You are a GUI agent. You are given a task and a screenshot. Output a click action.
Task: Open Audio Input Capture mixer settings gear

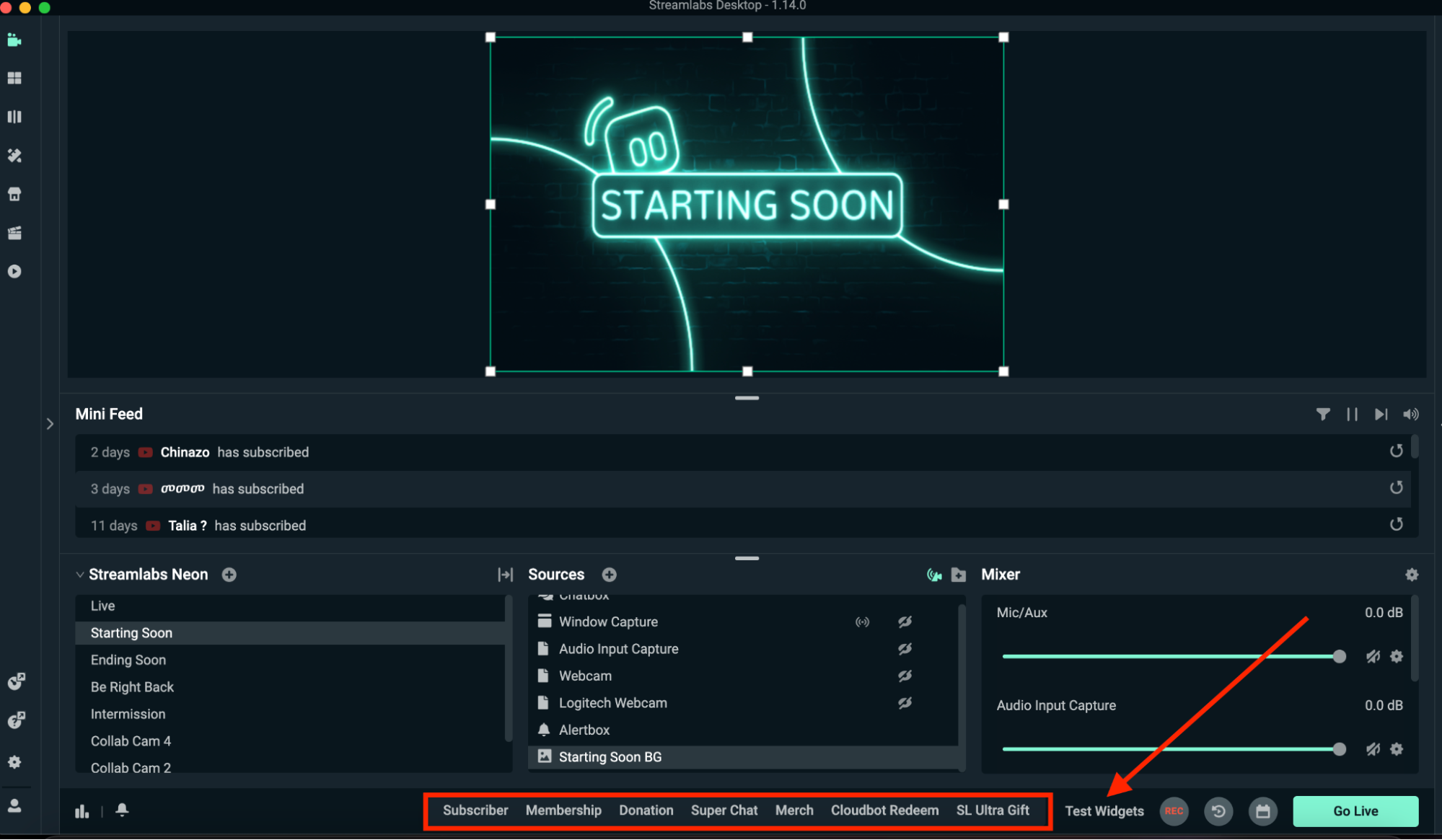coord(1397,749)
